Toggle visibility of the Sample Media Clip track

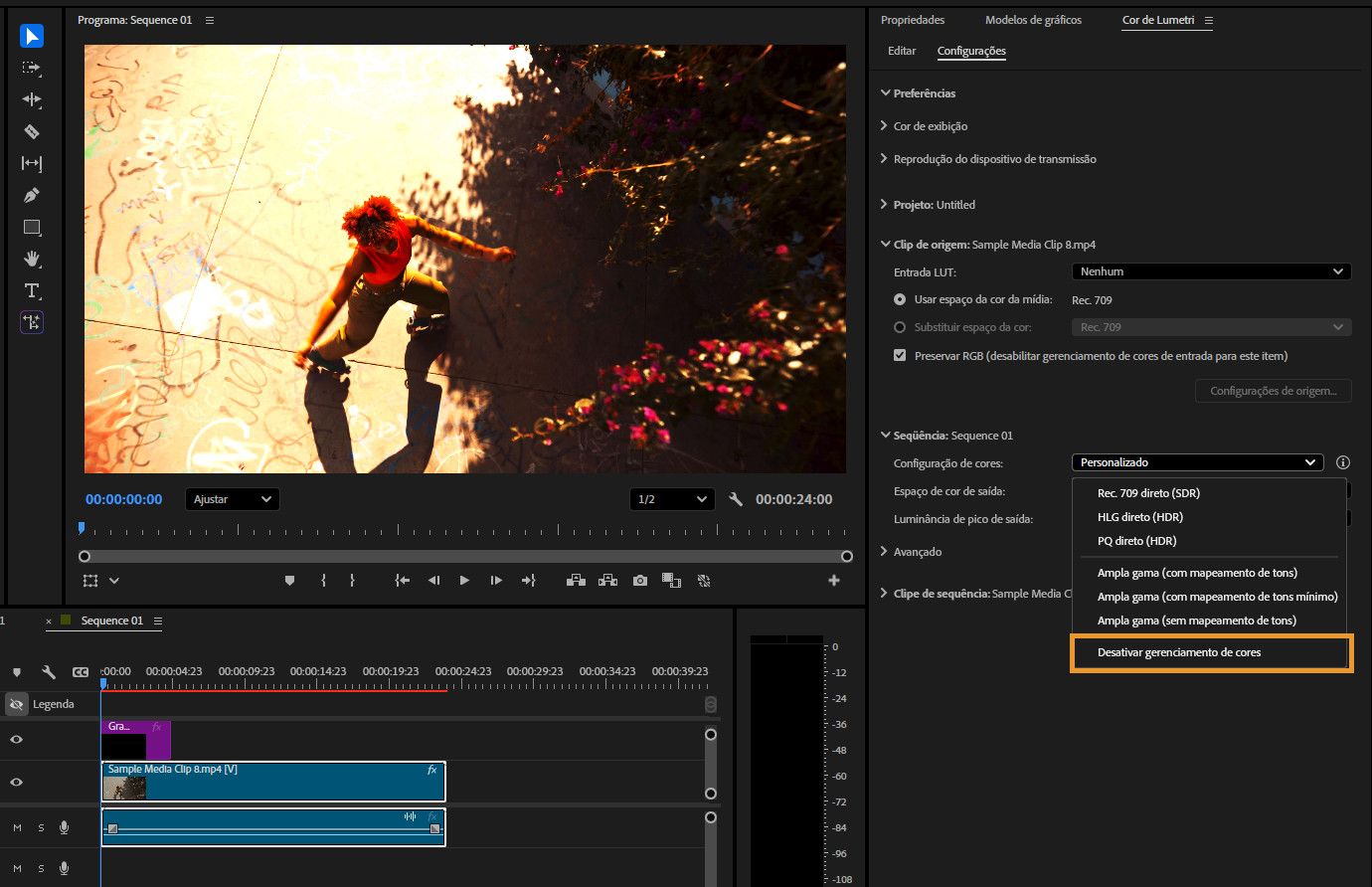[16, 783]
